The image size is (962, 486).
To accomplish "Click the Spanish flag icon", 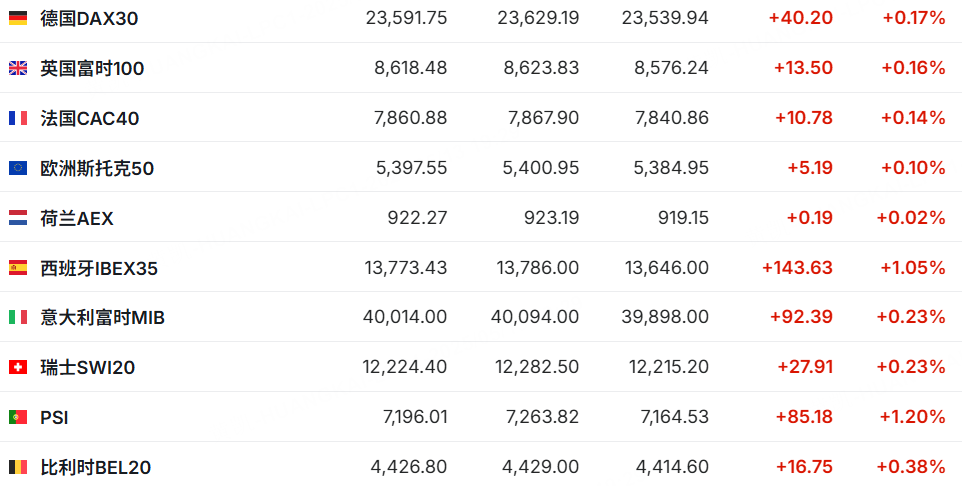I will [x=18, y=268].
